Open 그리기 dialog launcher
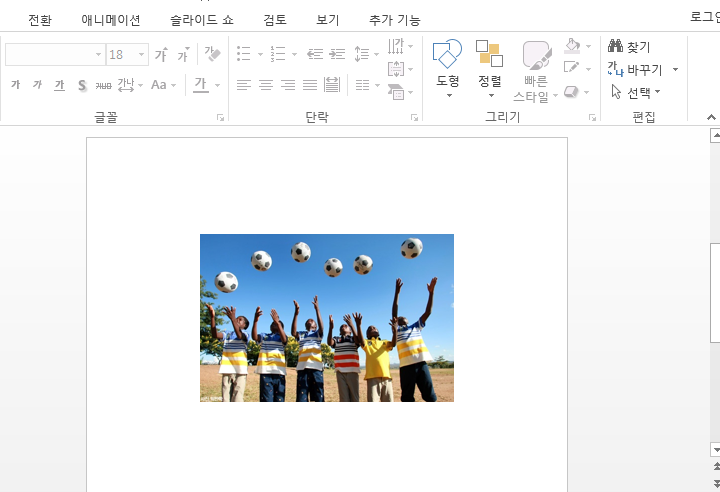The image size is (720, 492). coord(592,118)
